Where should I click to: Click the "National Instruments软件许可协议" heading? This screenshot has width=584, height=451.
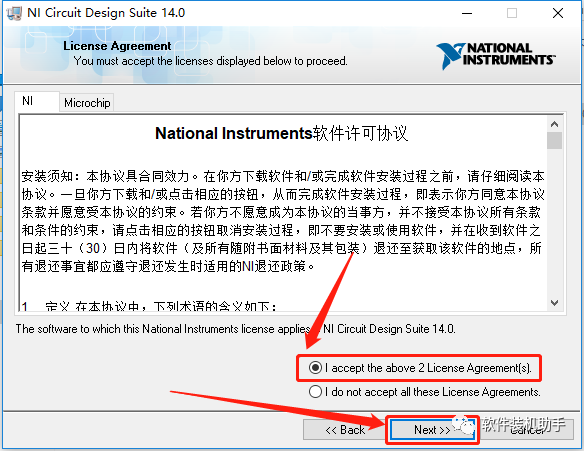click(282, 133)
